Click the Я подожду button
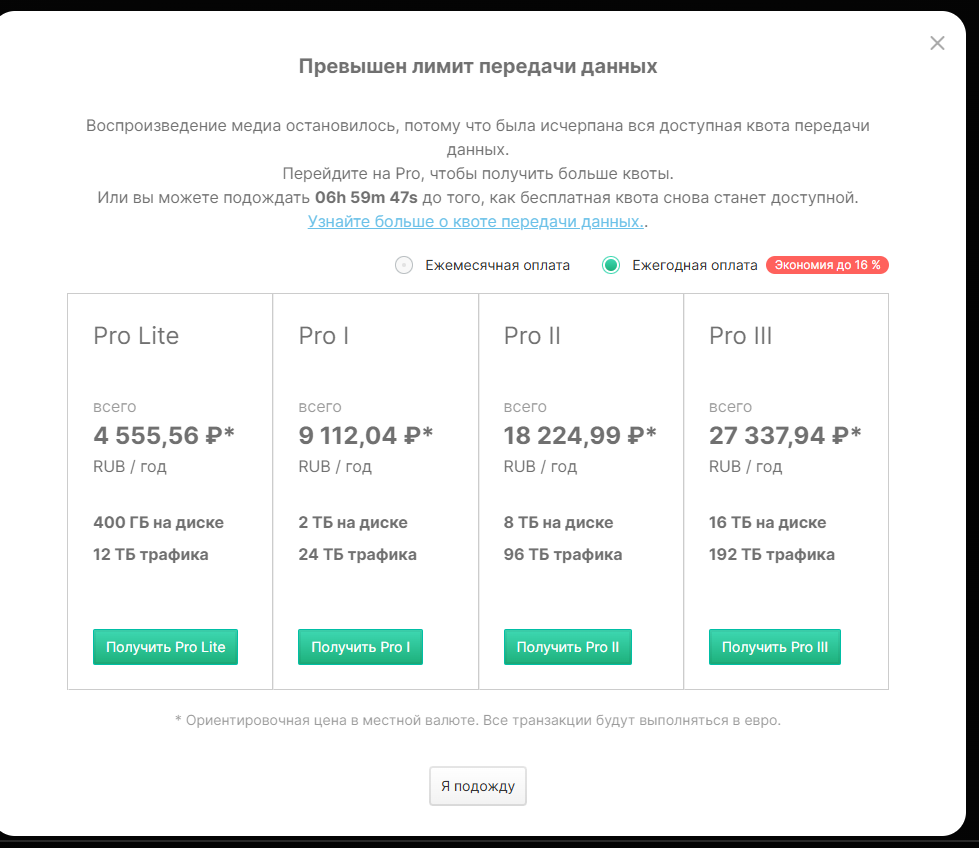The height and width of the screenshot is (848, 979). [477, 786]
